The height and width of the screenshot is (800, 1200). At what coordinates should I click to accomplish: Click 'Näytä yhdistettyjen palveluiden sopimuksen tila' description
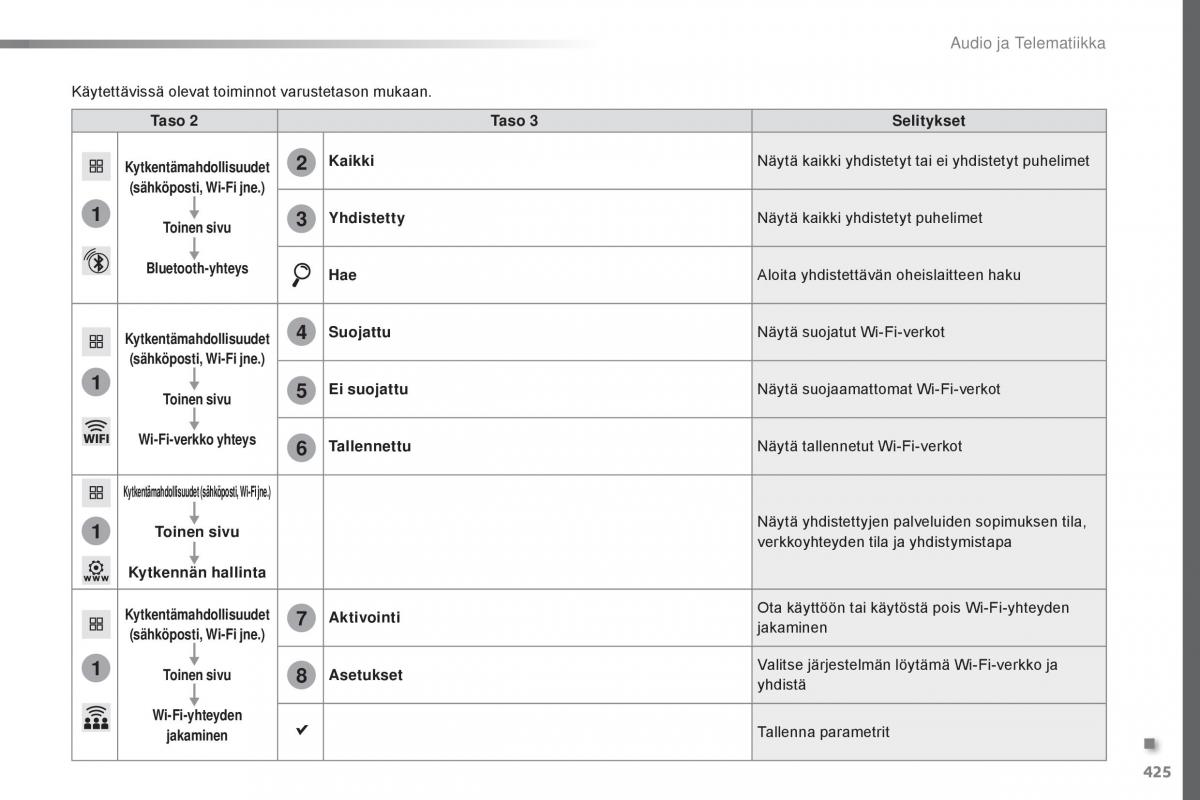[x=922, y=532]
